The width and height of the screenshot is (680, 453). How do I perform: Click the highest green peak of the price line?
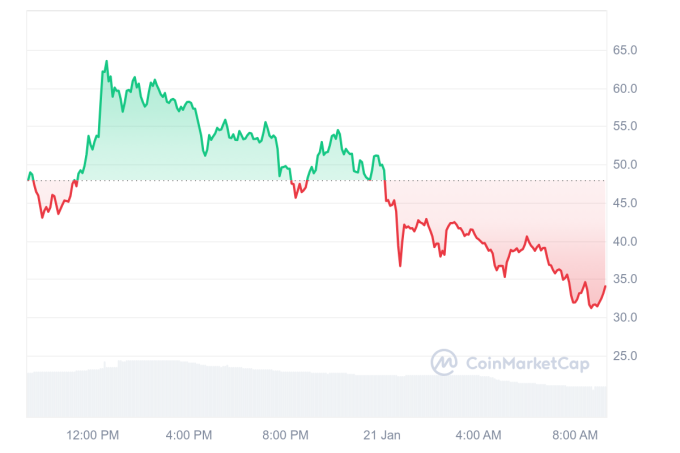coord(106,61)
